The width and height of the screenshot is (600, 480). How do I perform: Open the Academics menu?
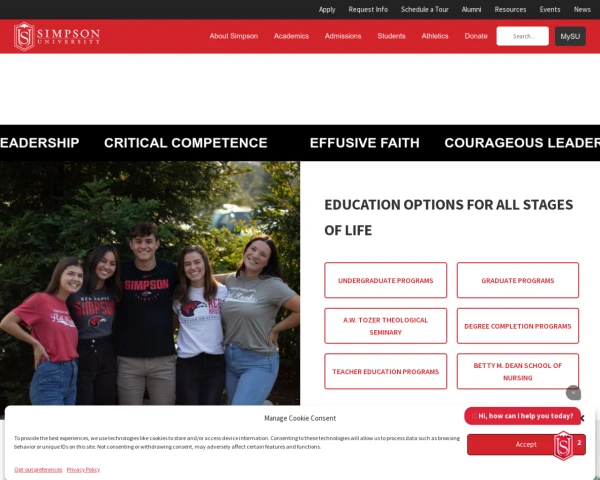[291, 36]
